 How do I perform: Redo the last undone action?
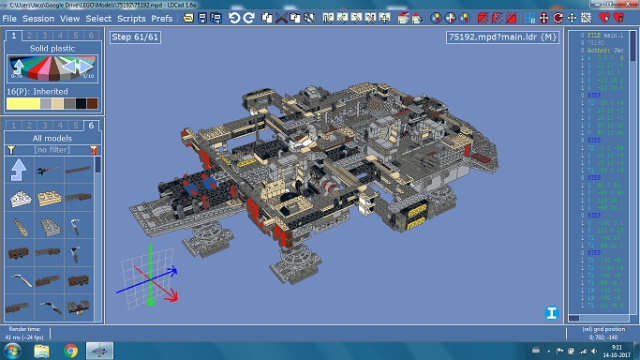(249, 18)
